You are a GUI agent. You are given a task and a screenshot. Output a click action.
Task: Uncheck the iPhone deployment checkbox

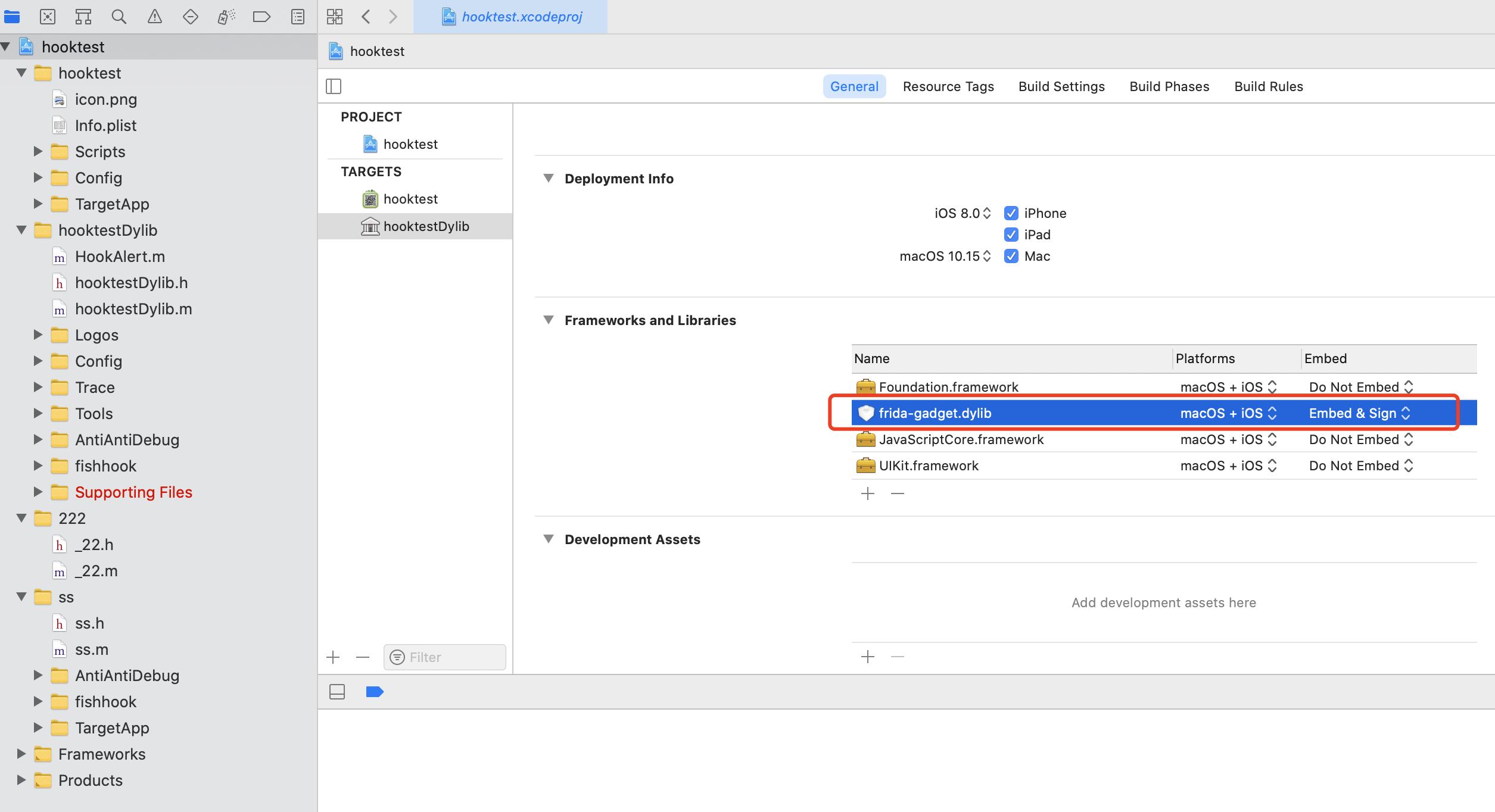1011,213
